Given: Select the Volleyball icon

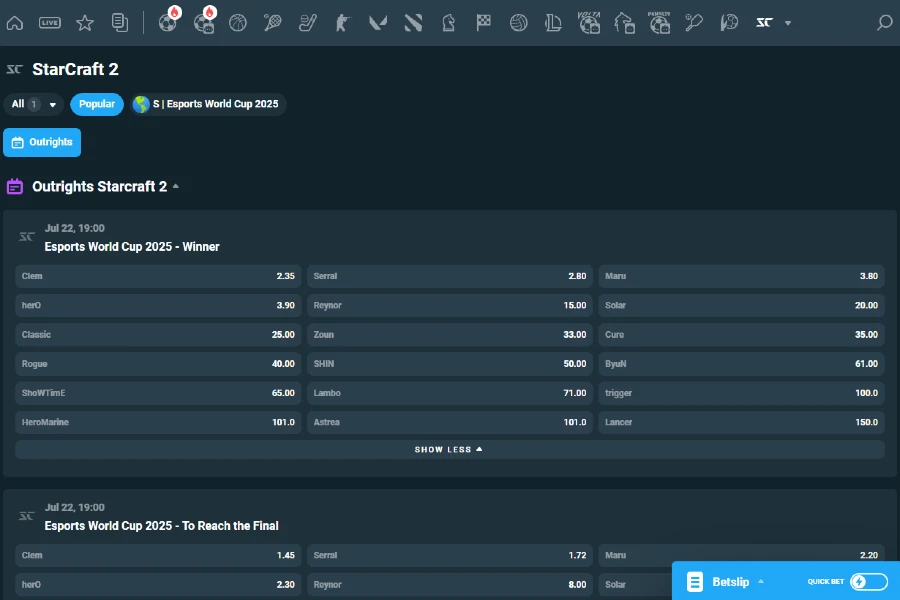Looking at the screenshot, I should pos(518,22).
